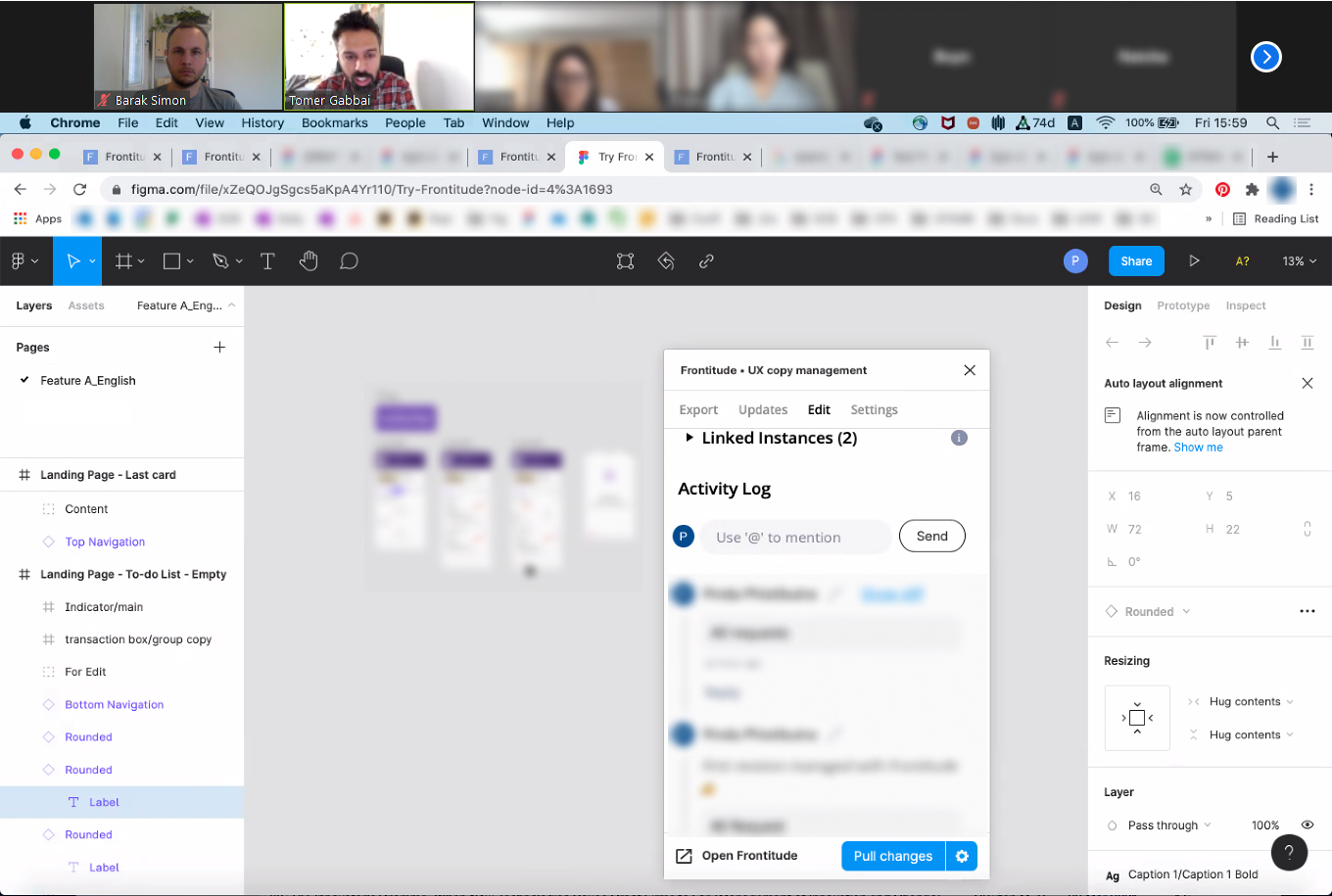Viewport: 1332px width, 896px height.
Task: Click the Share button
Action: [1136, 261]
